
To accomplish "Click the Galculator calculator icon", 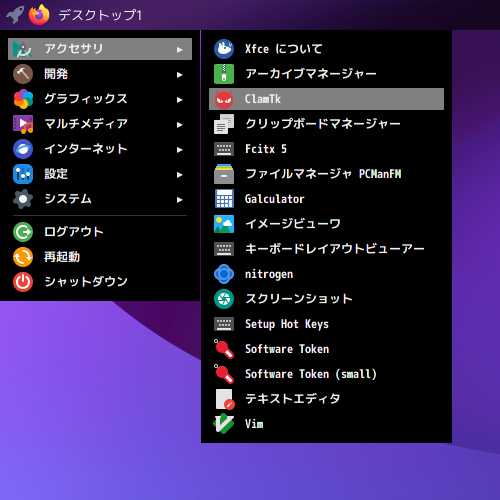I will (x=224, y=199).
